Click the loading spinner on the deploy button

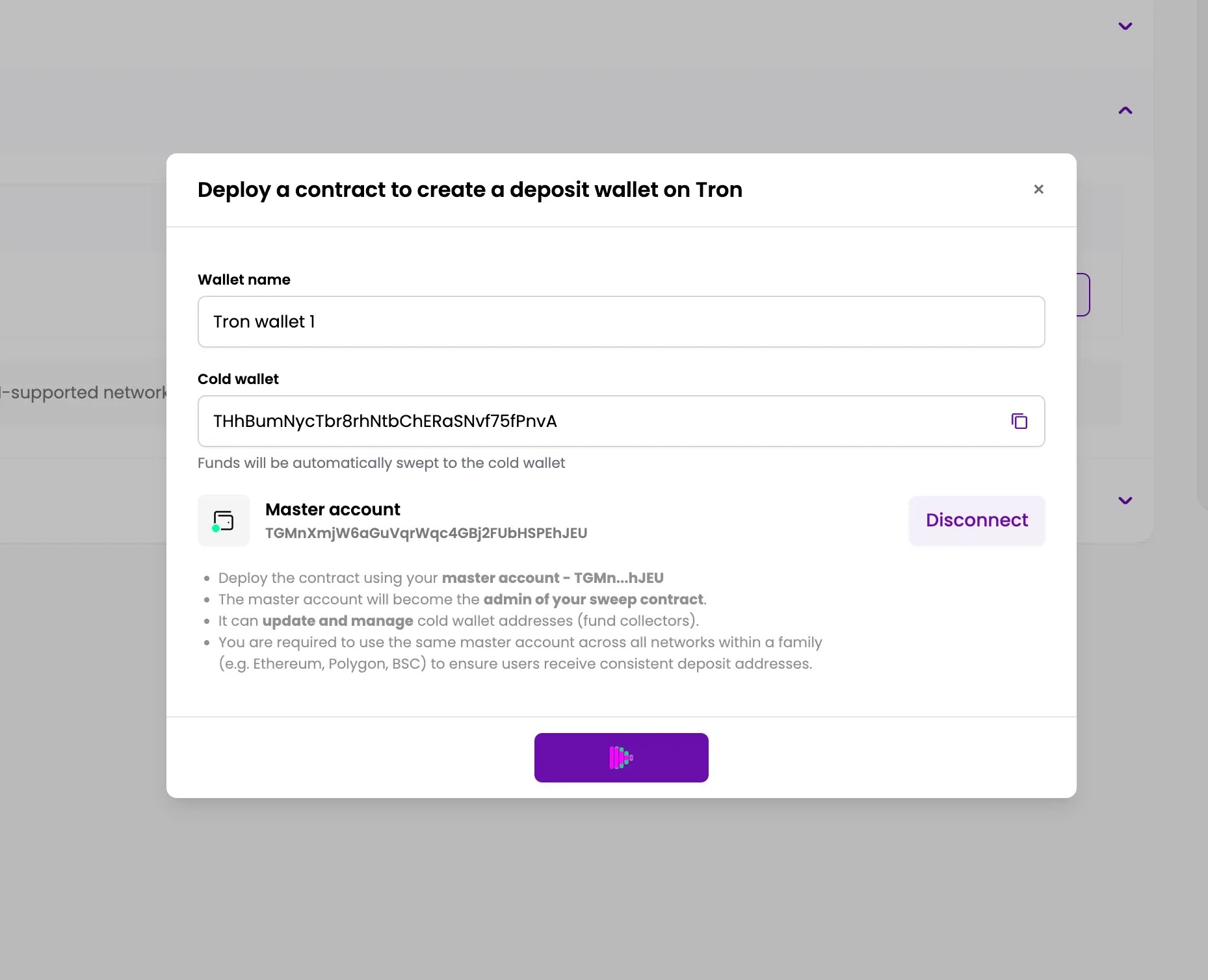(621, 758)
